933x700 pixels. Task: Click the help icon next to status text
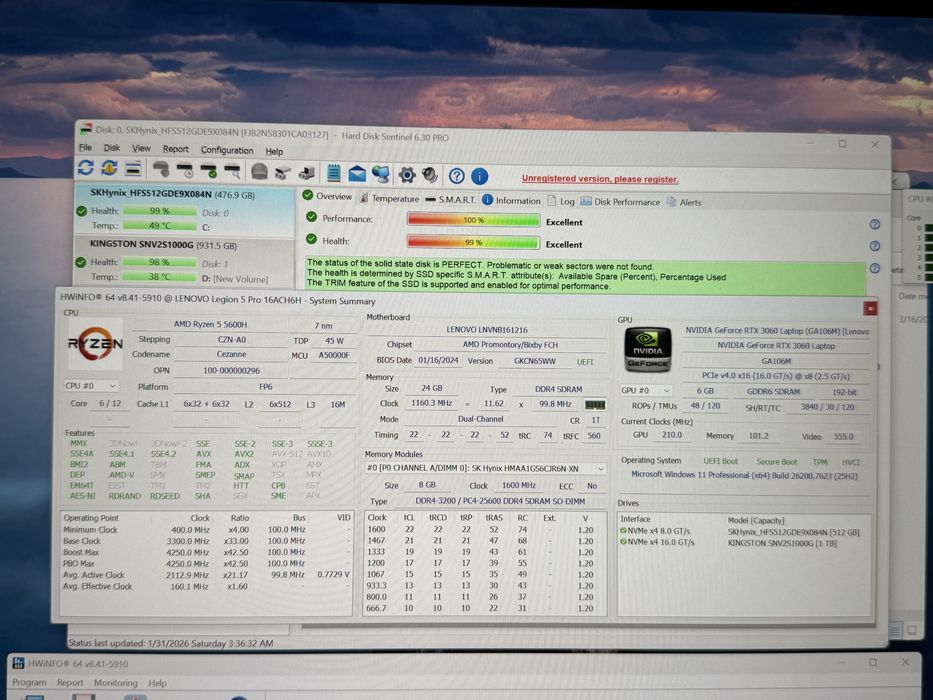(x=875, y=268)
